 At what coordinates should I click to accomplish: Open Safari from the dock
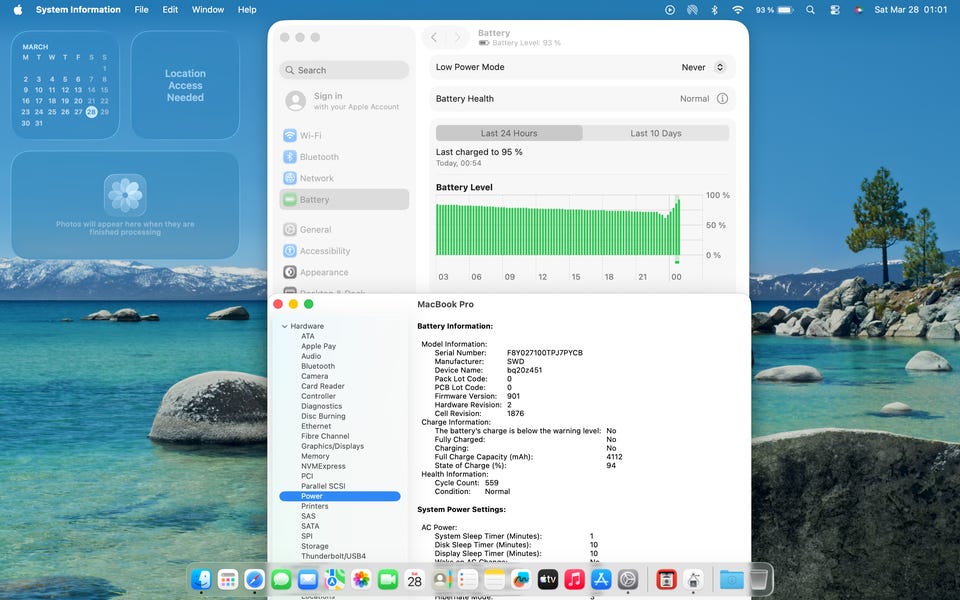point(255,579)
